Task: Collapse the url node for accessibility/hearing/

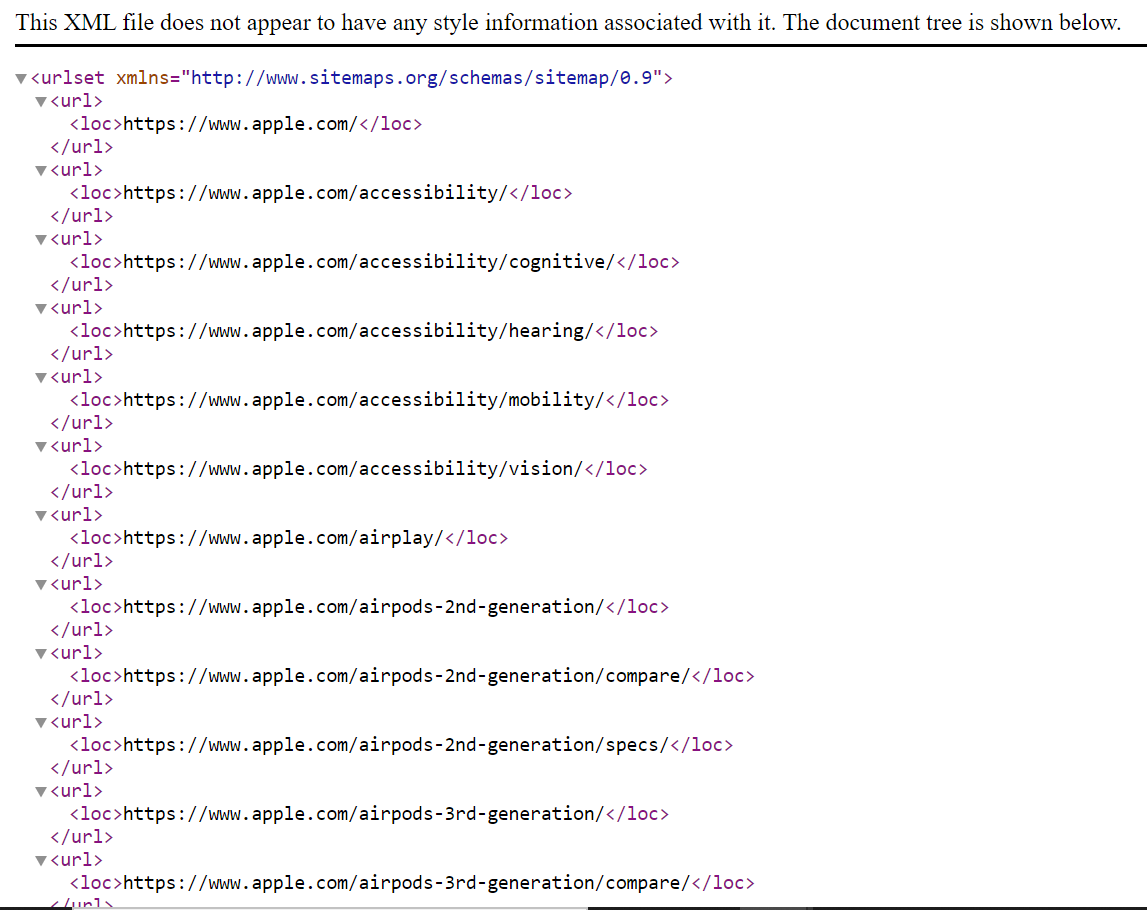Action: pyautogui.click(x=41, y=309)
